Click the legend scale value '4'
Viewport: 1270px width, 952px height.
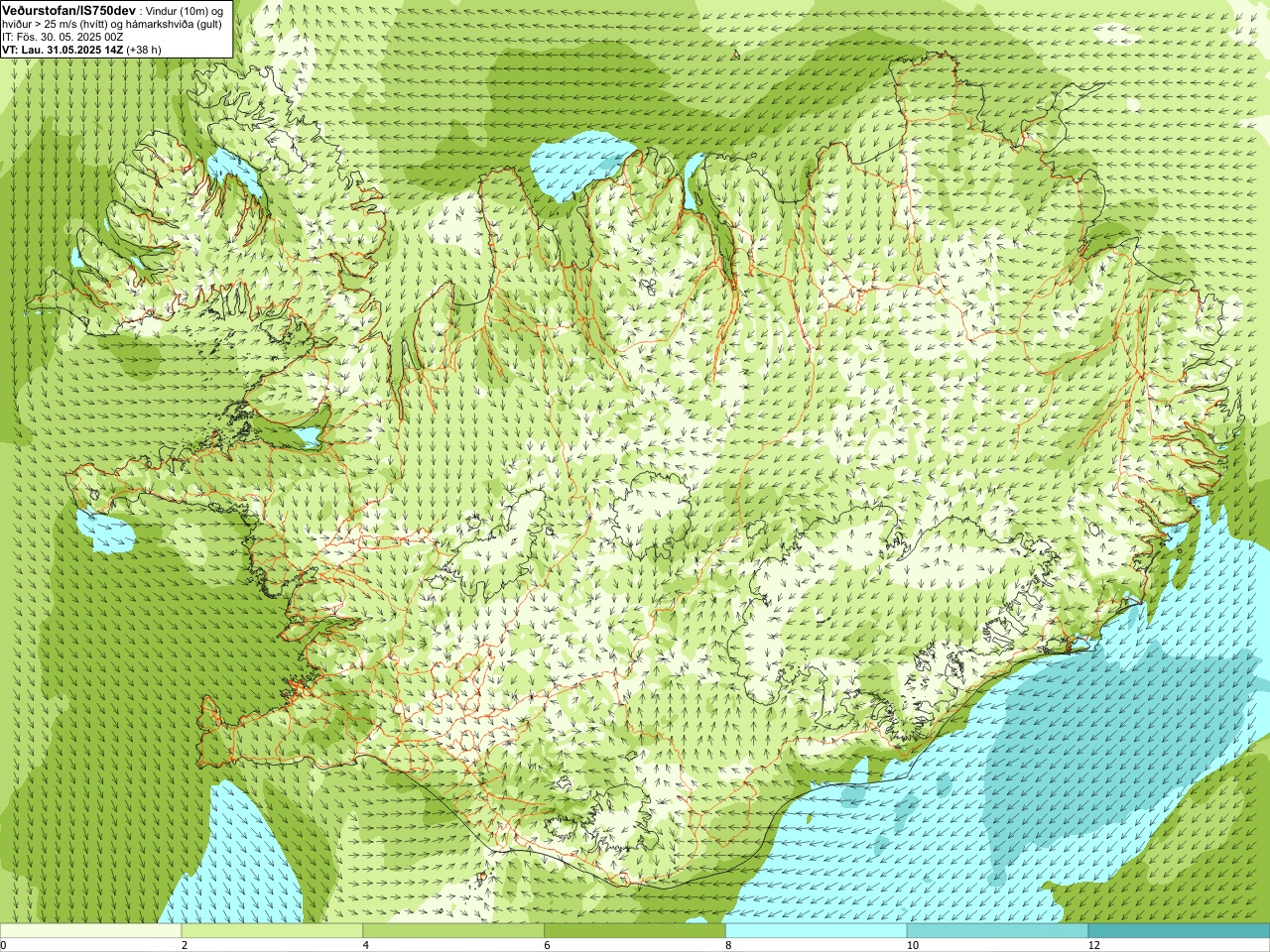click(x=366, y=946)
